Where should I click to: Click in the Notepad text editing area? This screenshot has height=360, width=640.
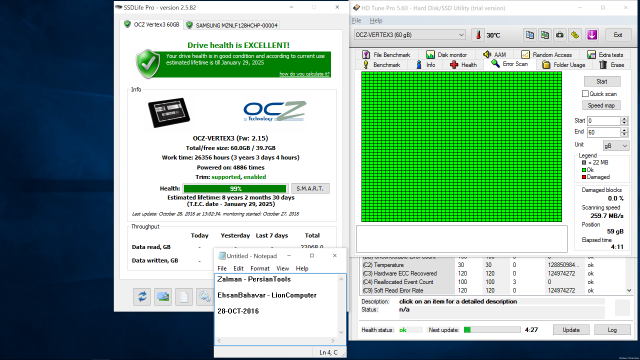[276, 305]
